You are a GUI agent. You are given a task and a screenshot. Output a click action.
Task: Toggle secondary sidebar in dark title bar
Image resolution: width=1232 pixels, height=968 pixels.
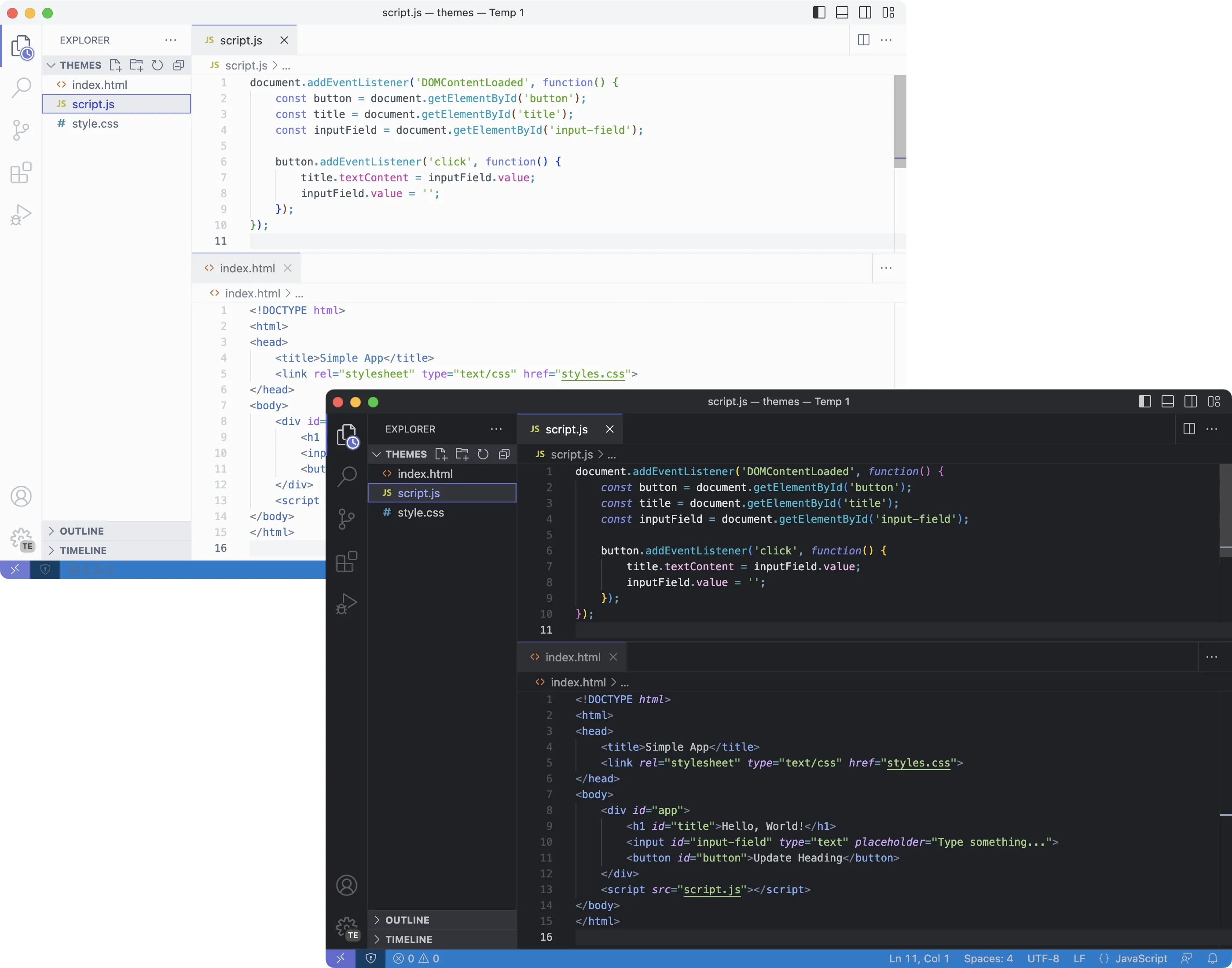point(1191,402)
